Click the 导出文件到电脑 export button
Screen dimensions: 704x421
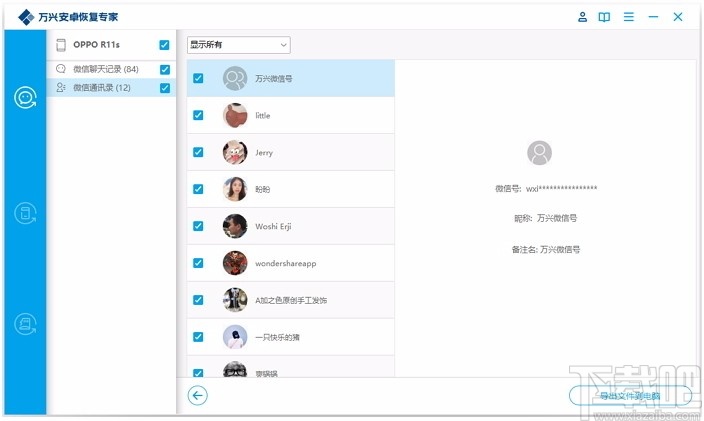click(x=630, y=396)
